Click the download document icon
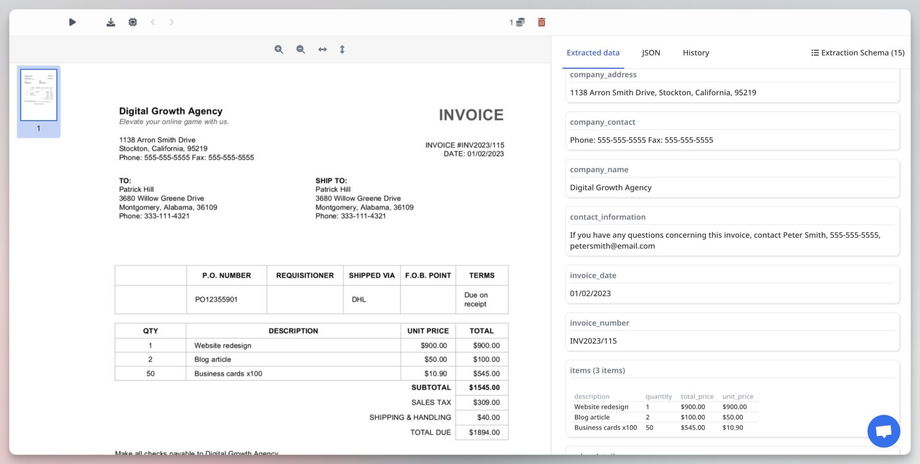 point(111,22)
